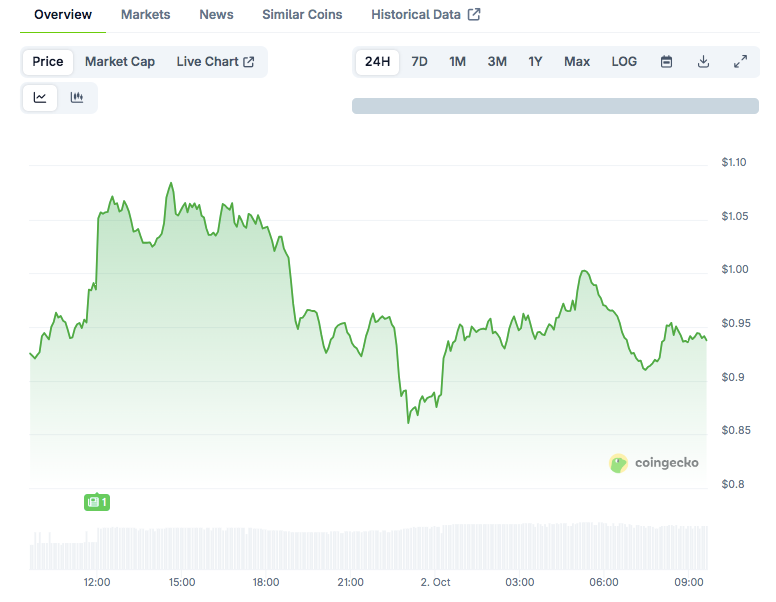This screenshot has height=602, width=776.
Task: Click the news event marker badge
Action: coord(97,501)
